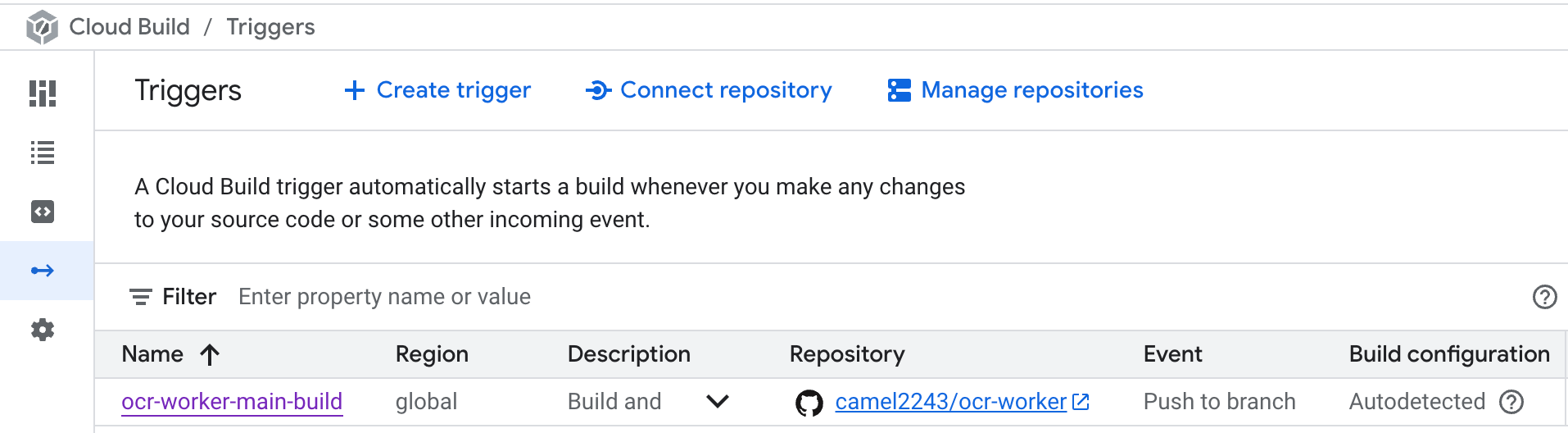This screenshot has height=433, width=1568.
Task: Click the filter lines icon
Action: point(141,297)
